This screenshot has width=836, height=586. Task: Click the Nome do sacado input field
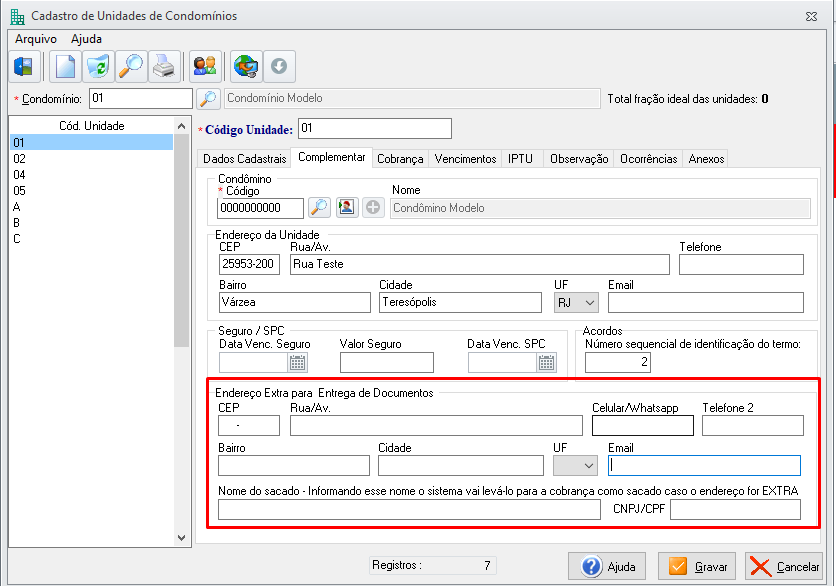409,510
